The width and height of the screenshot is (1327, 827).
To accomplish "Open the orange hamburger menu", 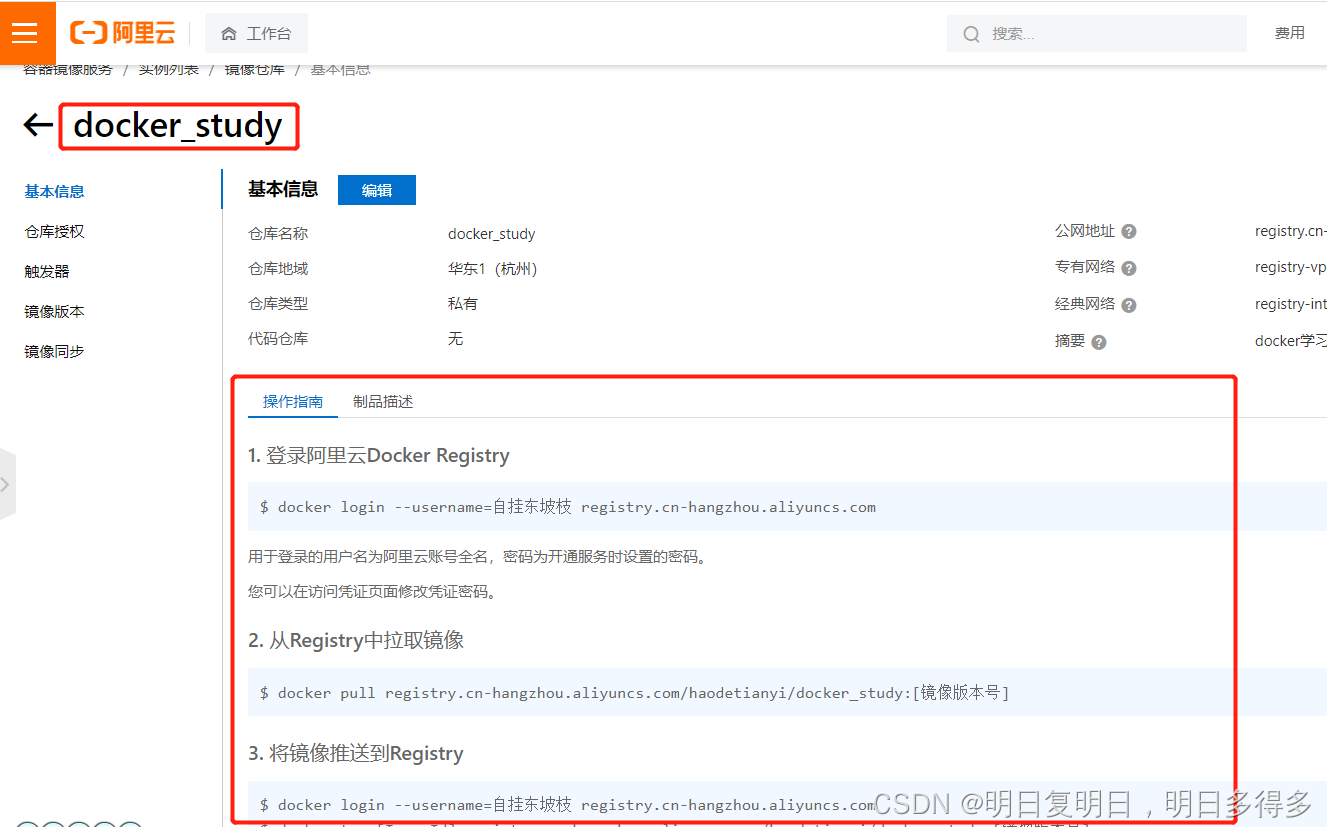I will pos(24,33).
